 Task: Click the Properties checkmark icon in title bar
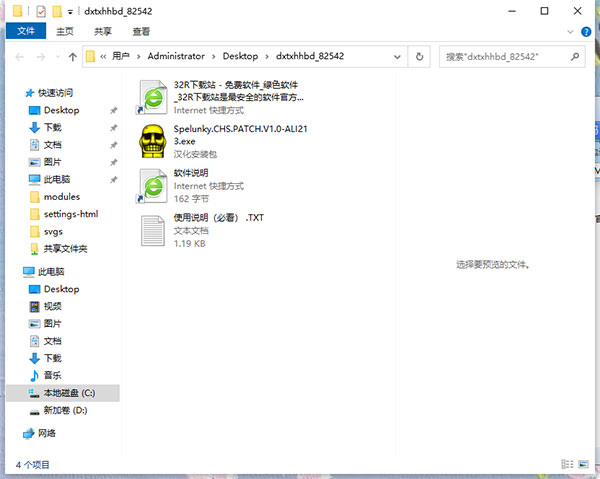(x=41, y=11)
